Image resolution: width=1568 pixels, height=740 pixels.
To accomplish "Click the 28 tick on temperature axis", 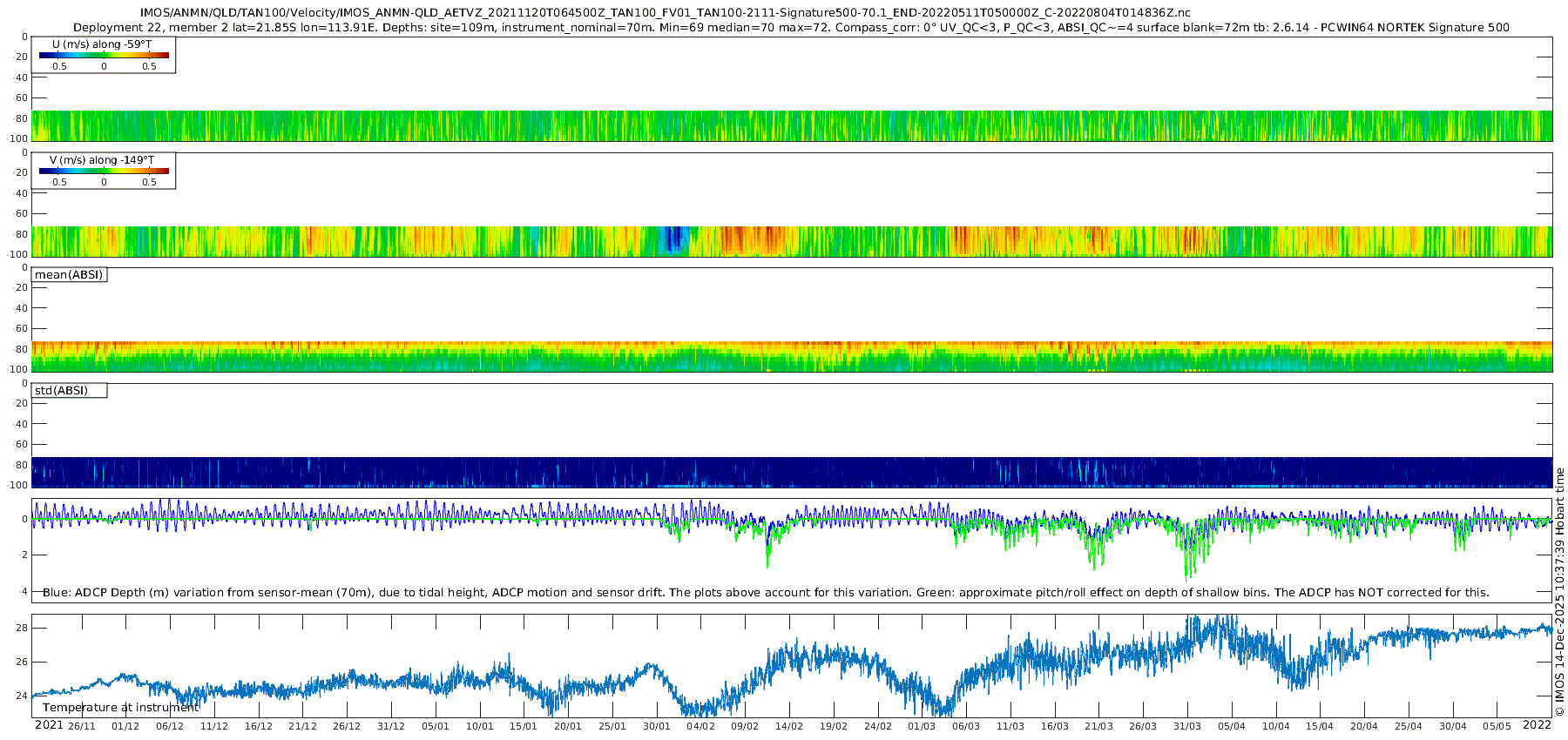I will coord(22,629).
